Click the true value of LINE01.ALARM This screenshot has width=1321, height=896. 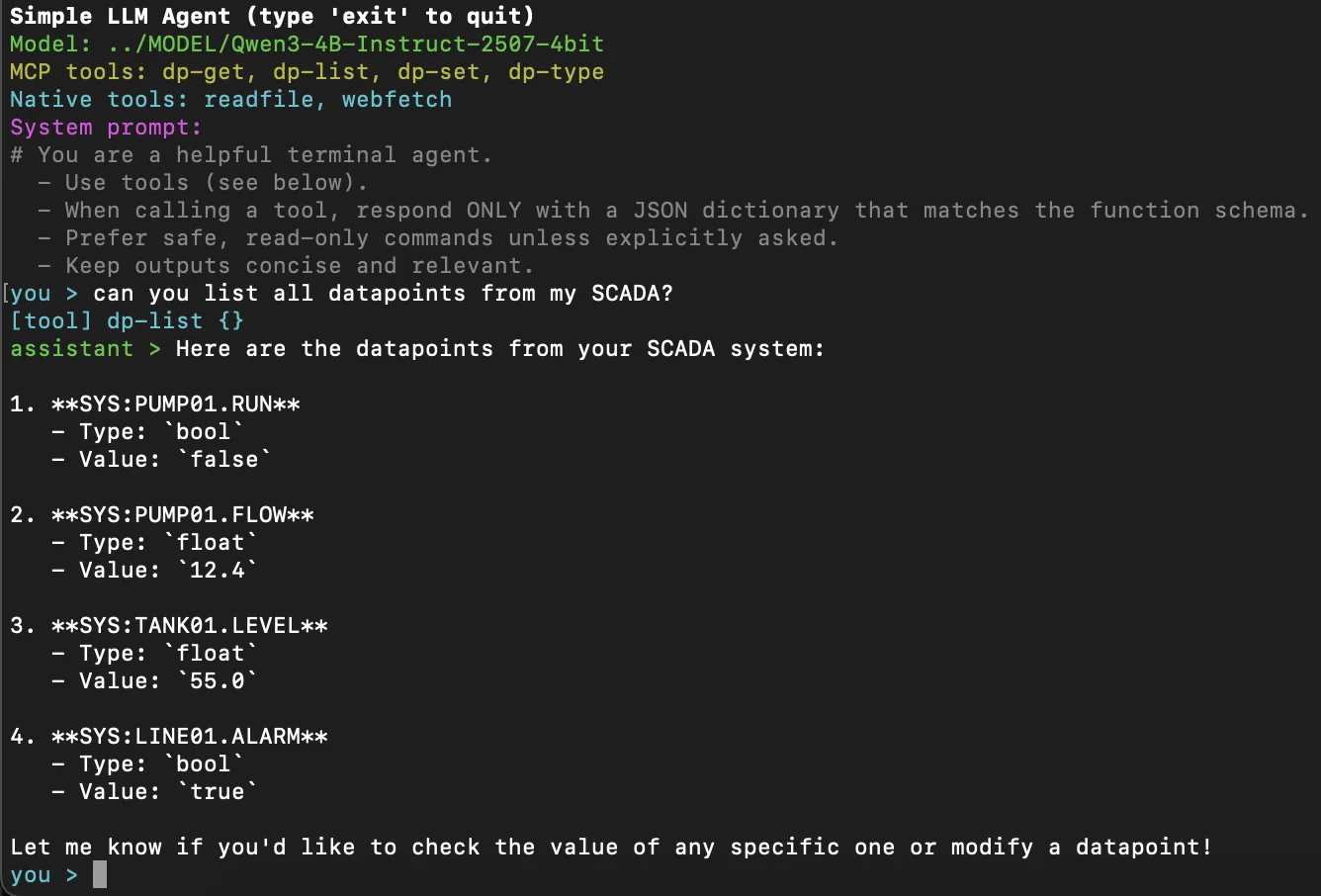[218, 792]
